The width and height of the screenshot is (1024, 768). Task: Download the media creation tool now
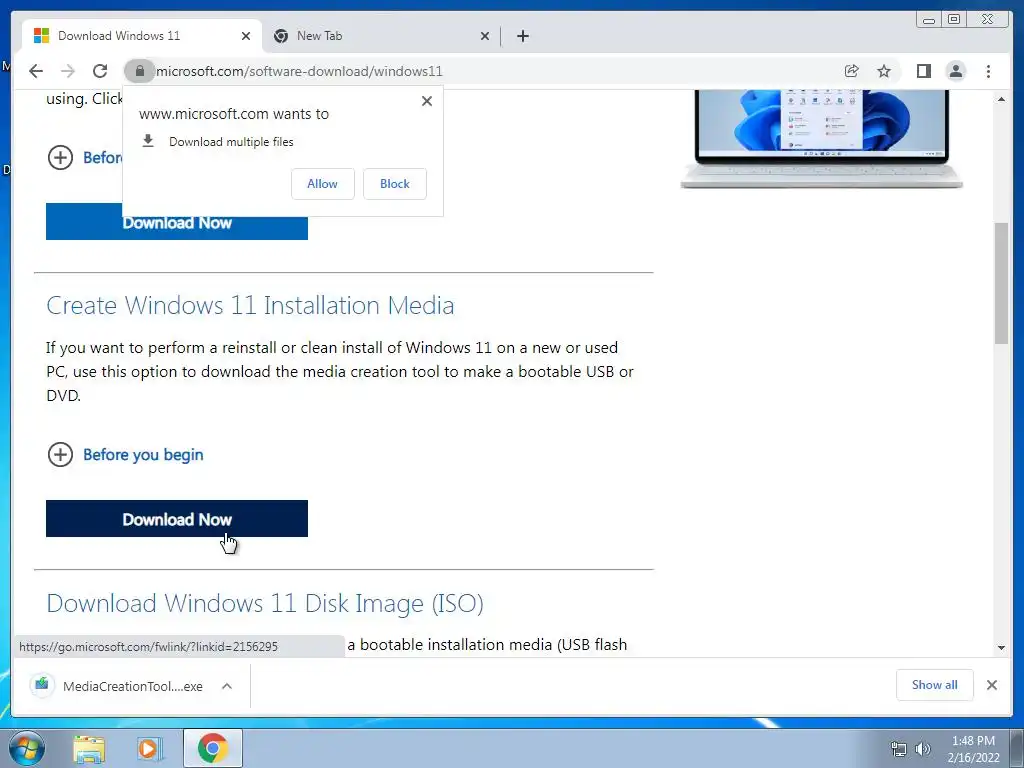[x=177, y=519]
